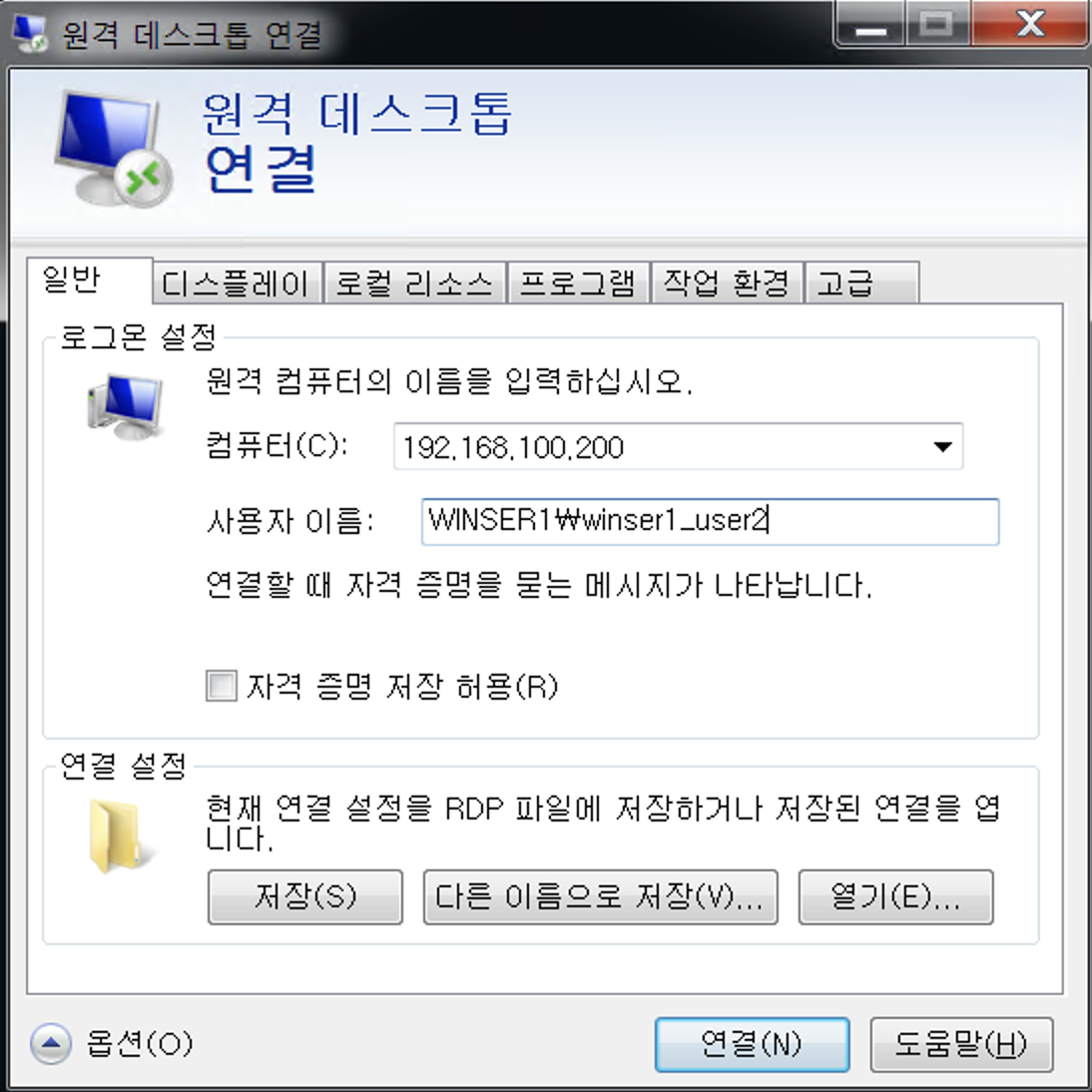
Task: Click the computer icon in logon settings
Action: (126, 406)
